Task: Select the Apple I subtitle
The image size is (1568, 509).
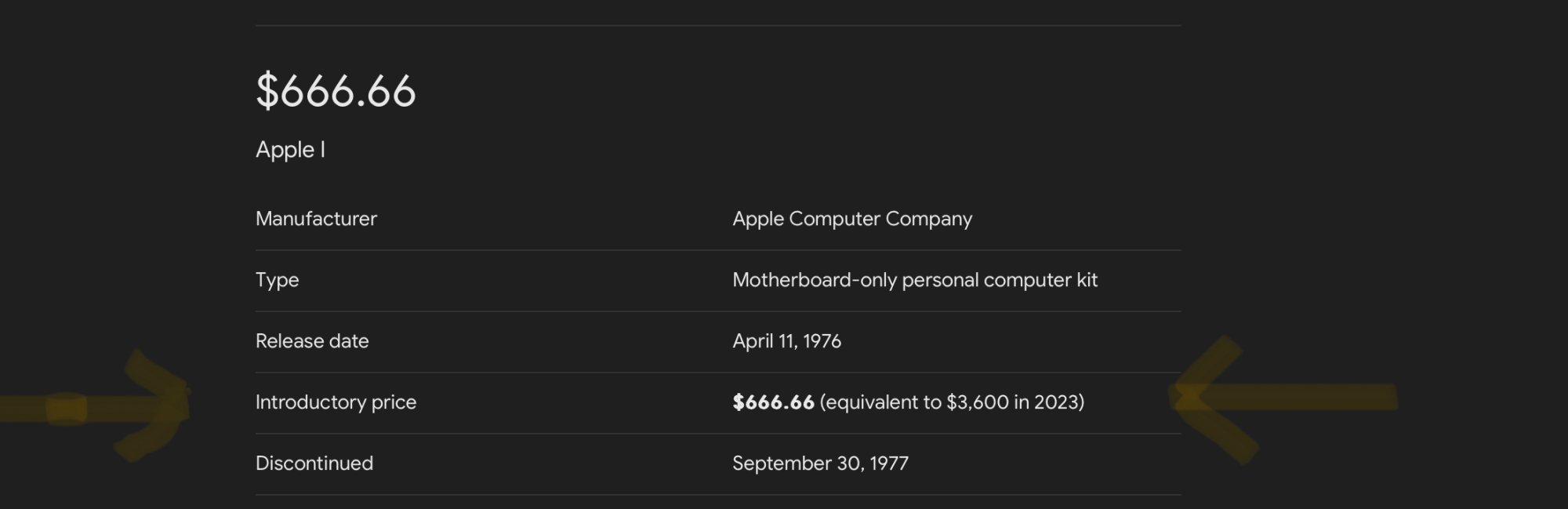Action: point(290,150)
